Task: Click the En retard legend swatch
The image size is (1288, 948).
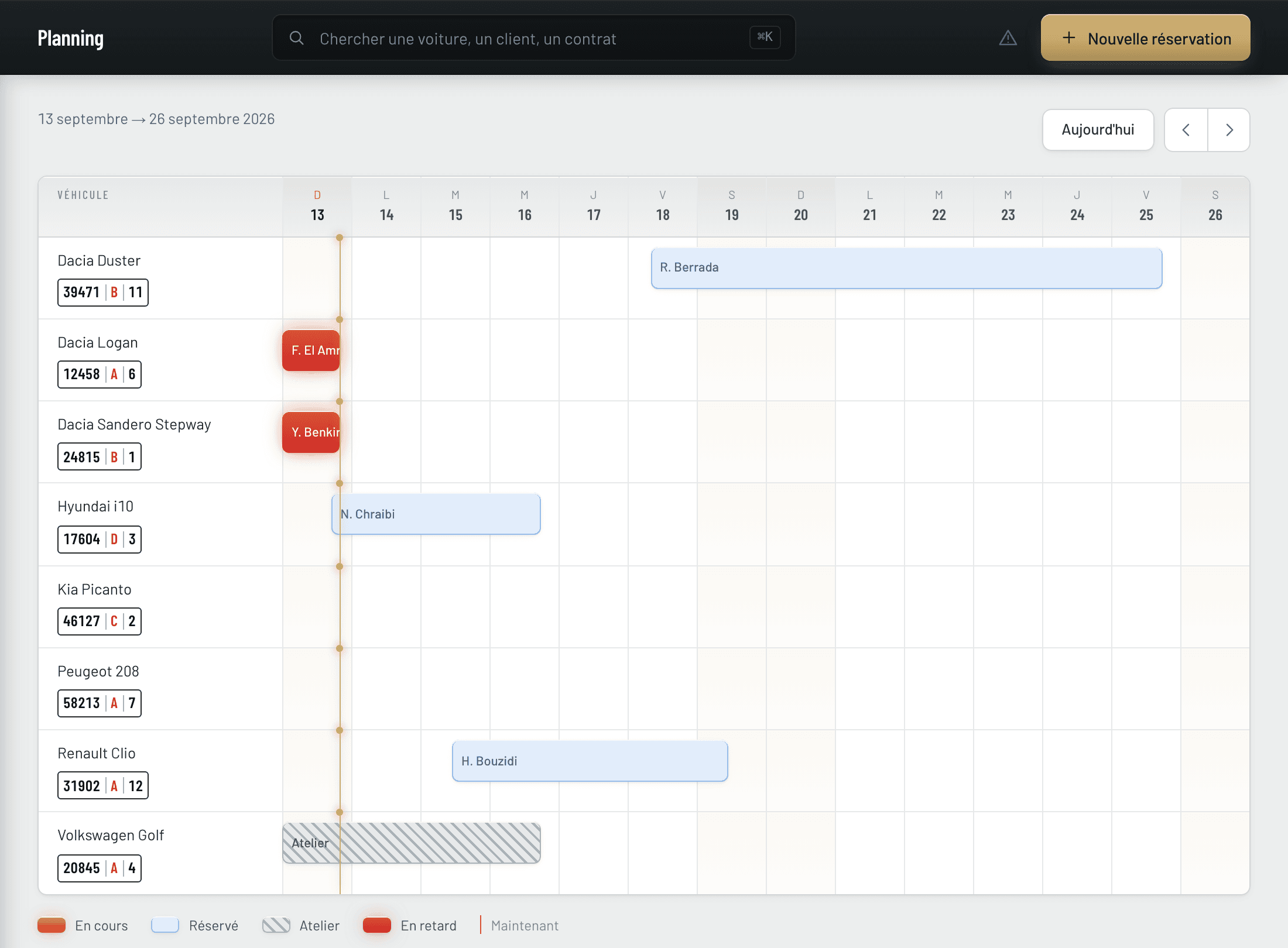Action: tap(377, 925)
